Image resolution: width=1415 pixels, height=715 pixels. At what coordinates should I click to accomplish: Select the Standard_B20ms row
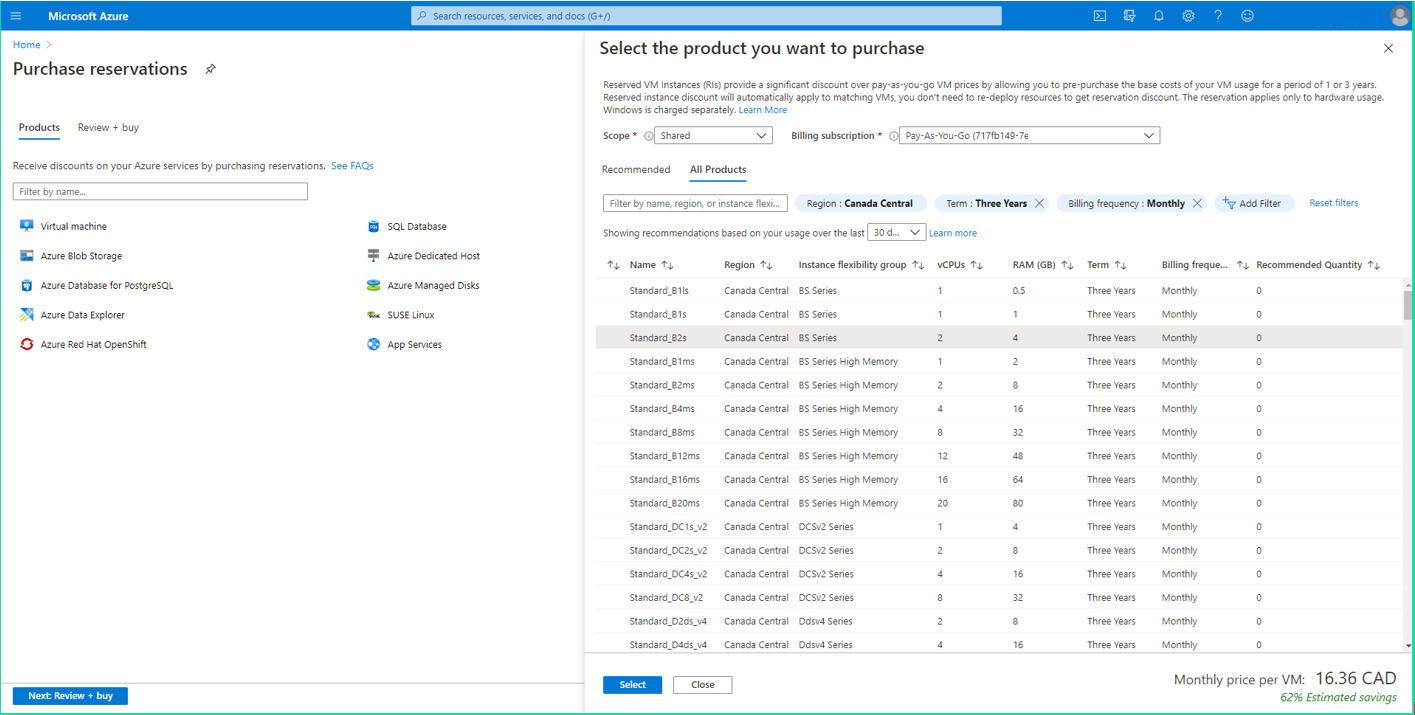999,503
